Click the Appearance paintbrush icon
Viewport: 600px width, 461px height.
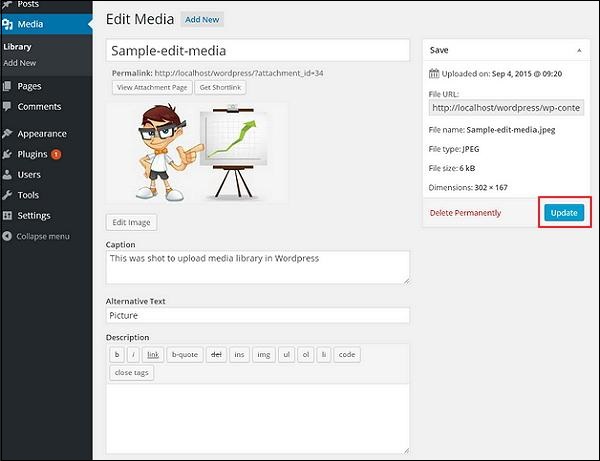8,134
